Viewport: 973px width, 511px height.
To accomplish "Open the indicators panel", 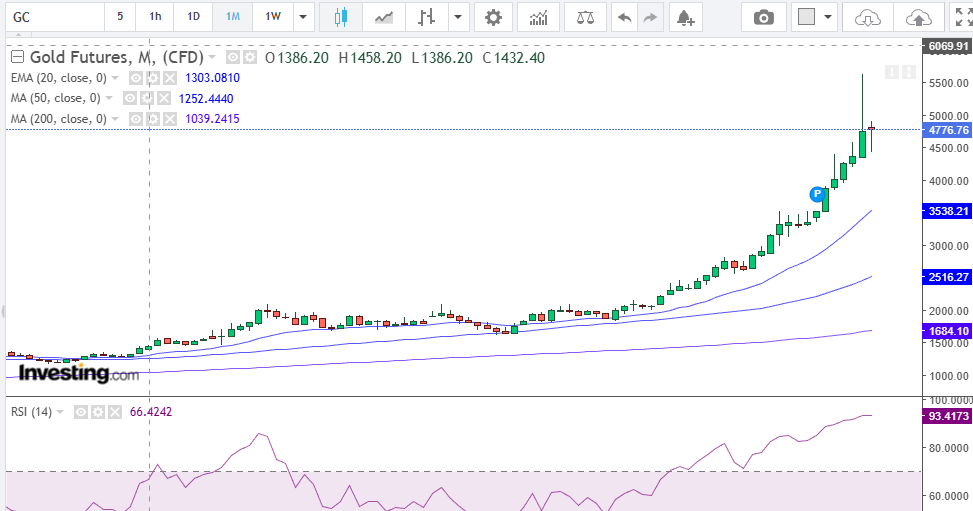I will 539,17.
